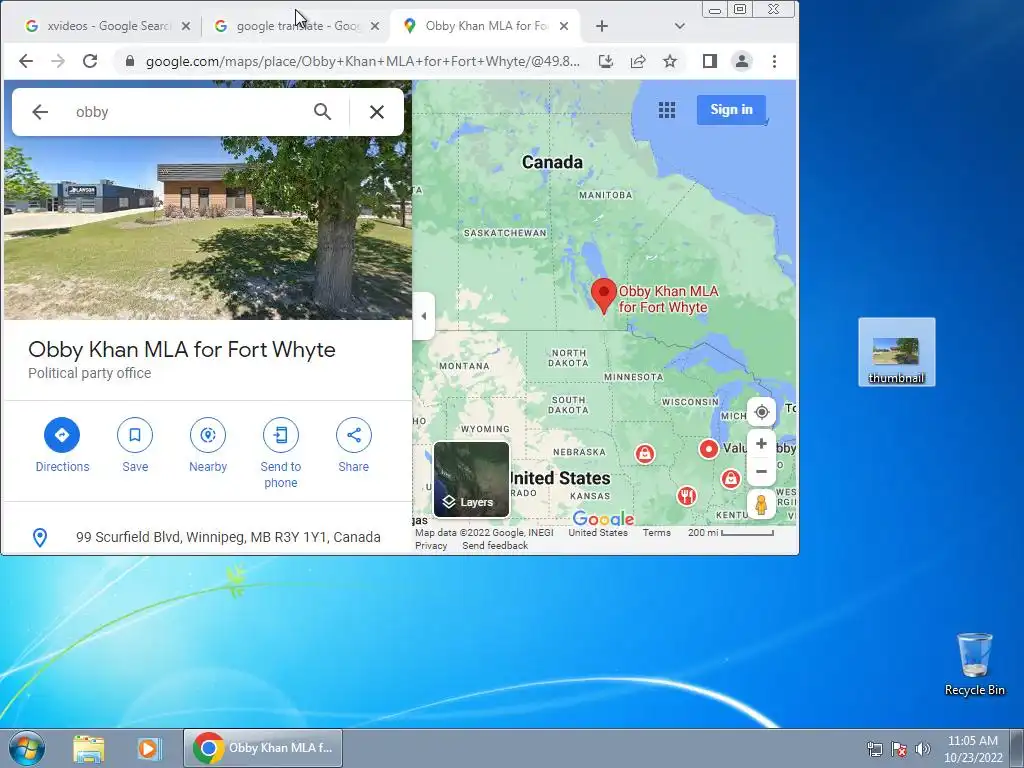Click the address 99 Scurfield Blvd, Winnipeg

228,537
